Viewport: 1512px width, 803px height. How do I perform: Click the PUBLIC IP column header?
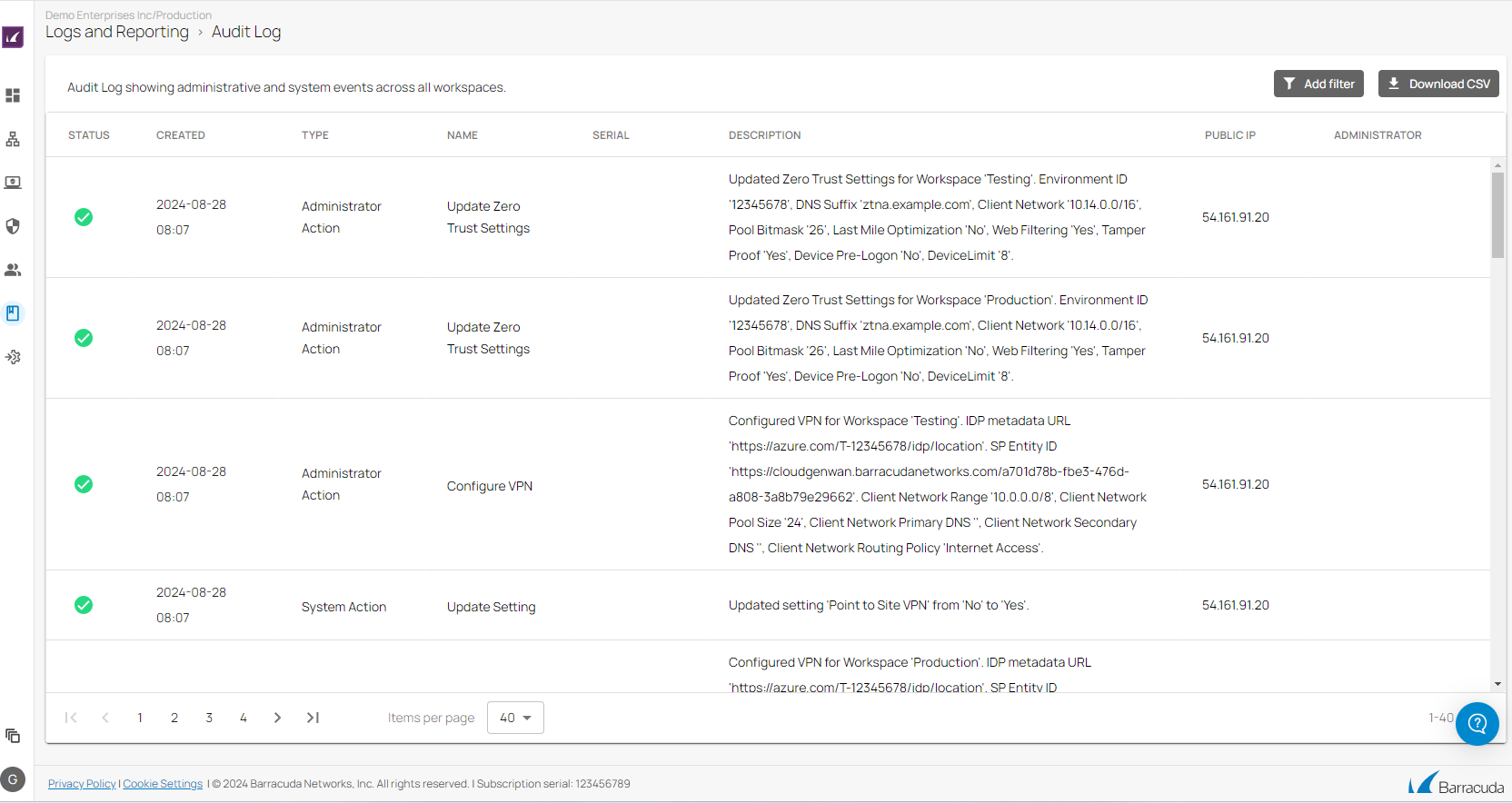1230,135
